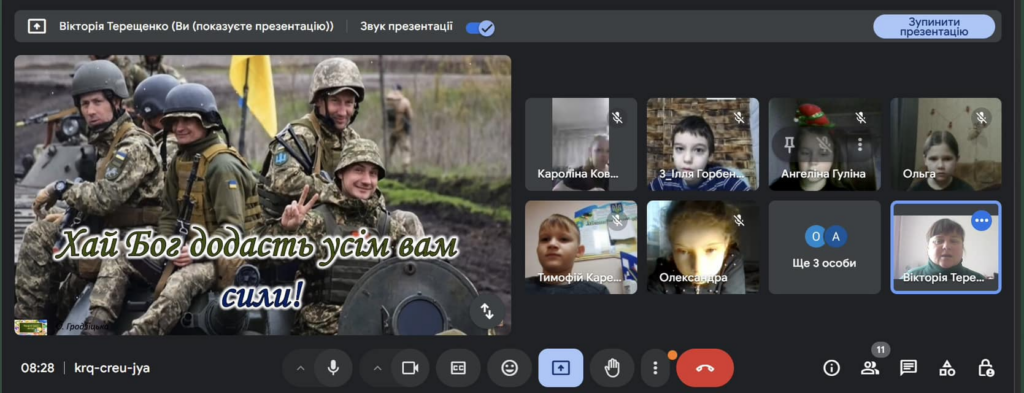
Task: Click the participant count badge 11
Action: pos(880,350)
